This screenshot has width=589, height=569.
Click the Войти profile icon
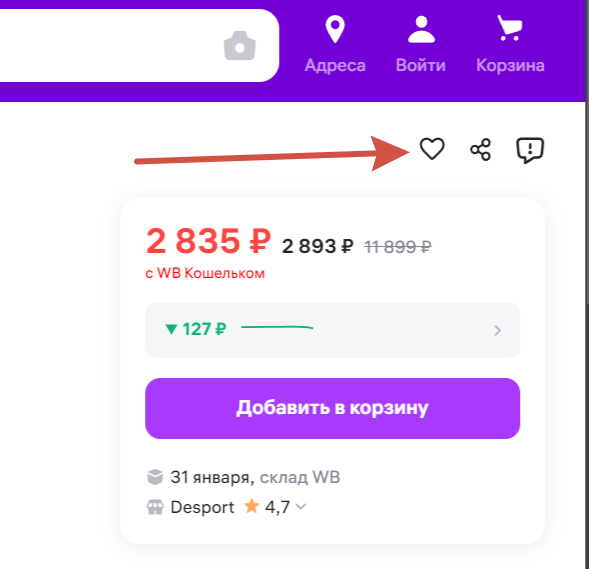[421, 29]
